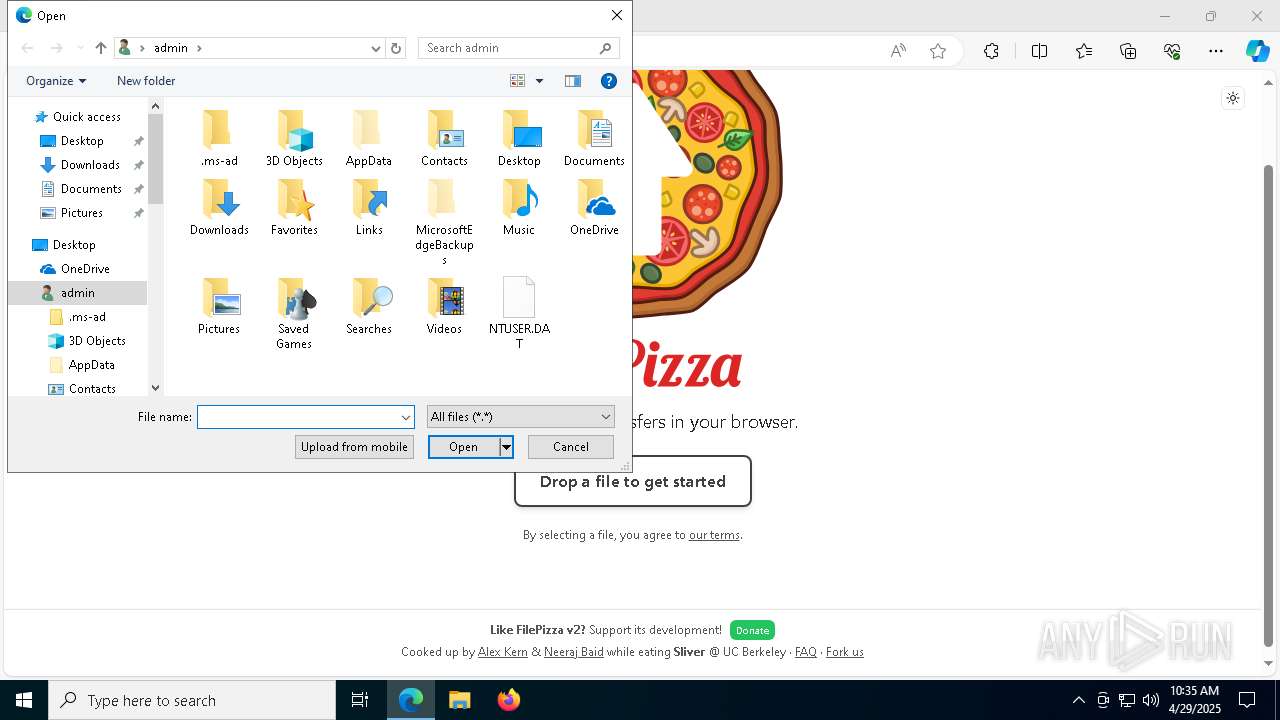This screenshot has width=1280, height=720.
Task: Select the MicrosoftEdgeBackups folder
Action: [444, 222]
